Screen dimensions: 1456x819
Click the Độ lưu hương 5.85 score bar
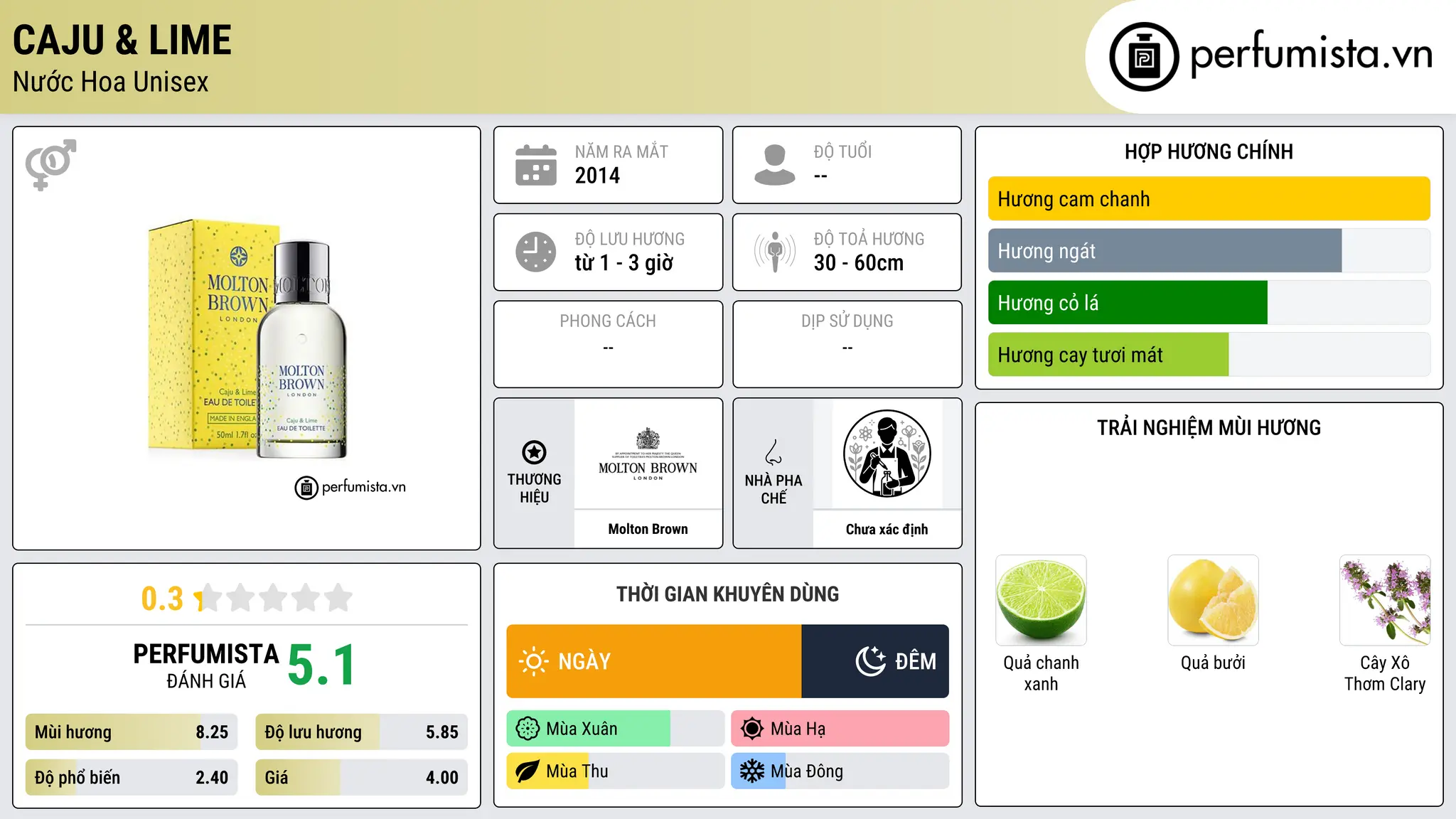[362, 732]
